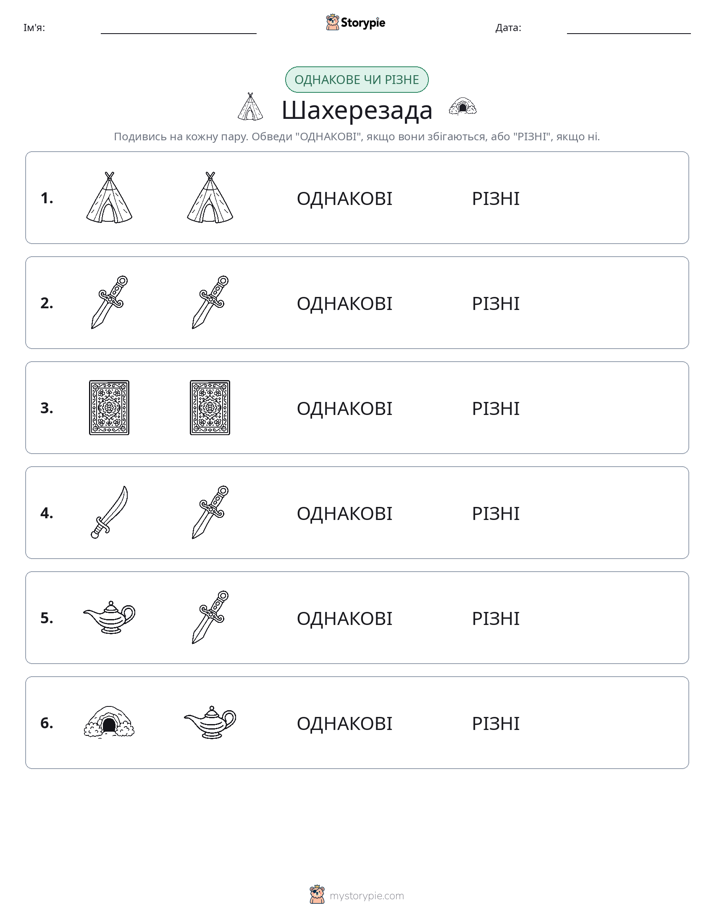Click the Дата date line field
714x924 pixels.
tap(629, 28)
